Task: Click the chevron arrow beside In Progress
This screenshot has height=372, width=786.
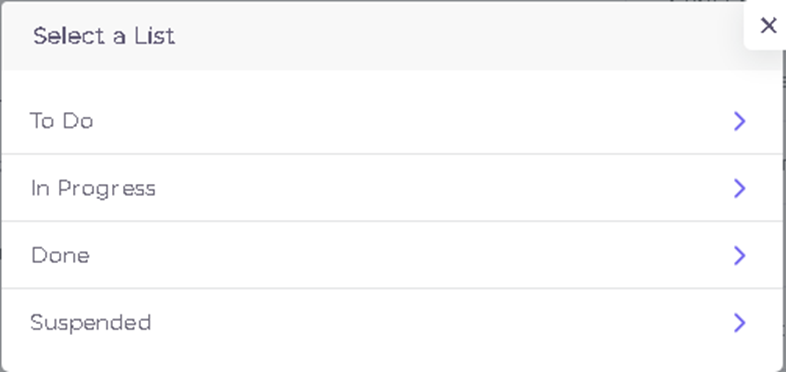Action: (x=740, y=189)
